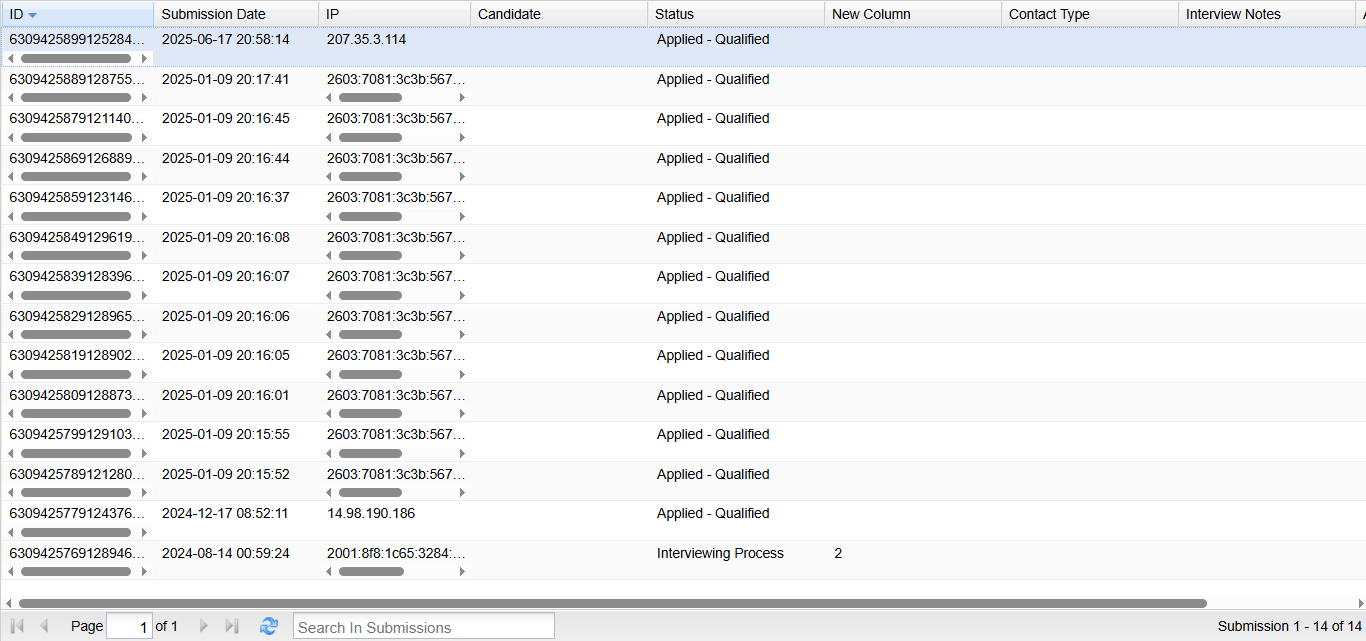Screen dimensions: 1366x641
Task: Focus the page number input box
Action: (129, 627)
